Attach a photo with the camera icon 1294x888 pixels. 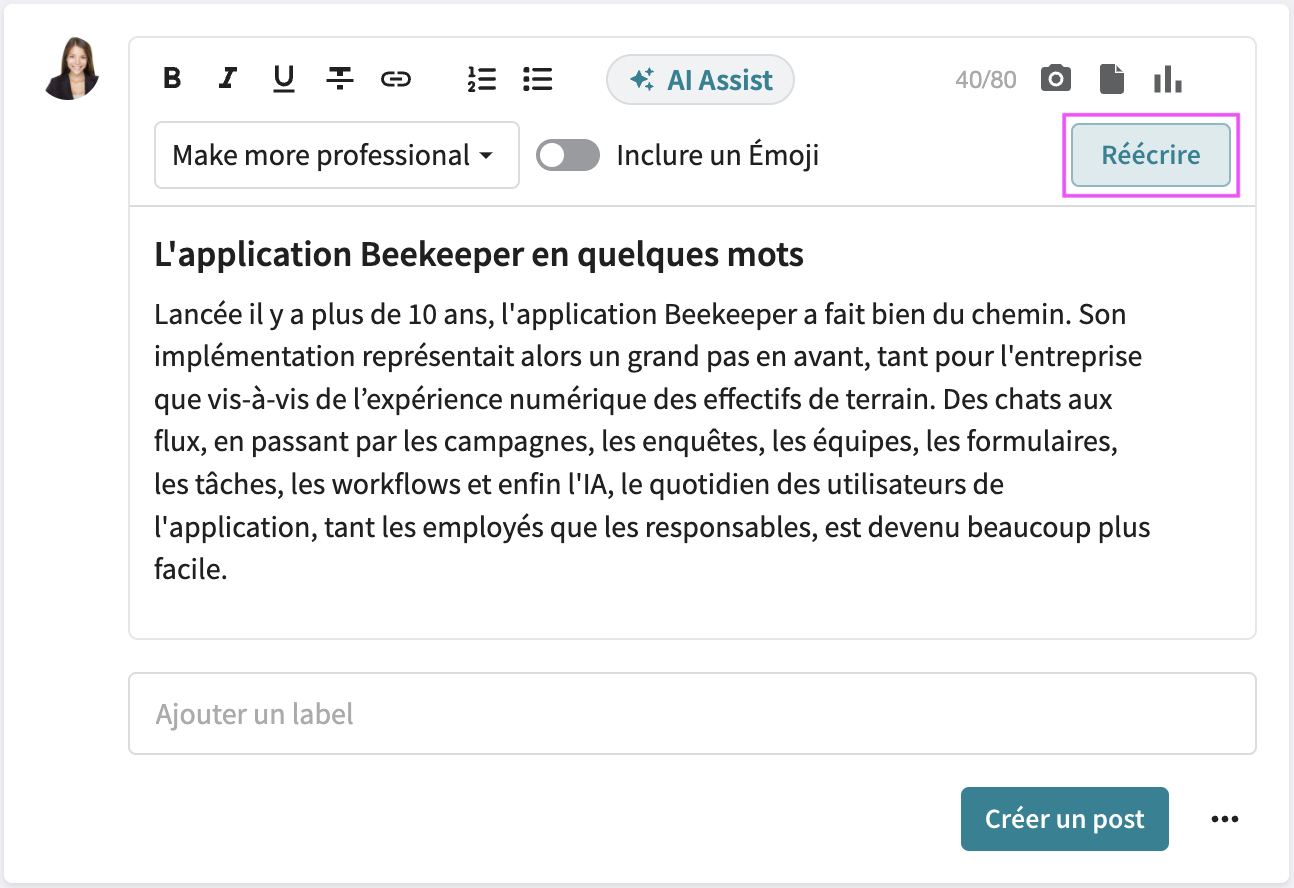pos(1055,78)
